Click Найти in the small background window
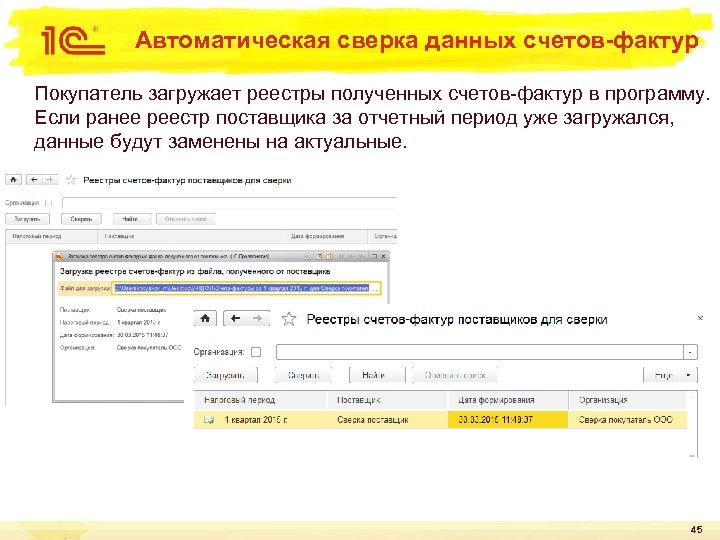The width and height of the screenshot is (720, 540). (x=131, y=219)
